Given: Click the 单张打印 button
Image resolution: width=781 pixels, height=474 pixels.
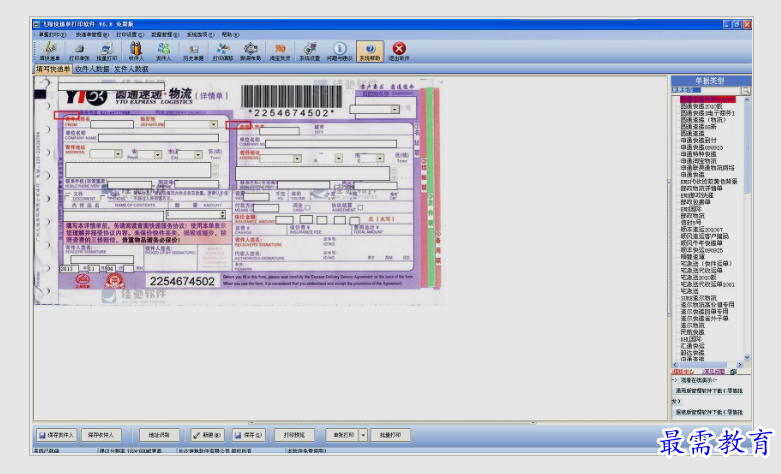Looking at the screenshot, I should coord(343,435).
